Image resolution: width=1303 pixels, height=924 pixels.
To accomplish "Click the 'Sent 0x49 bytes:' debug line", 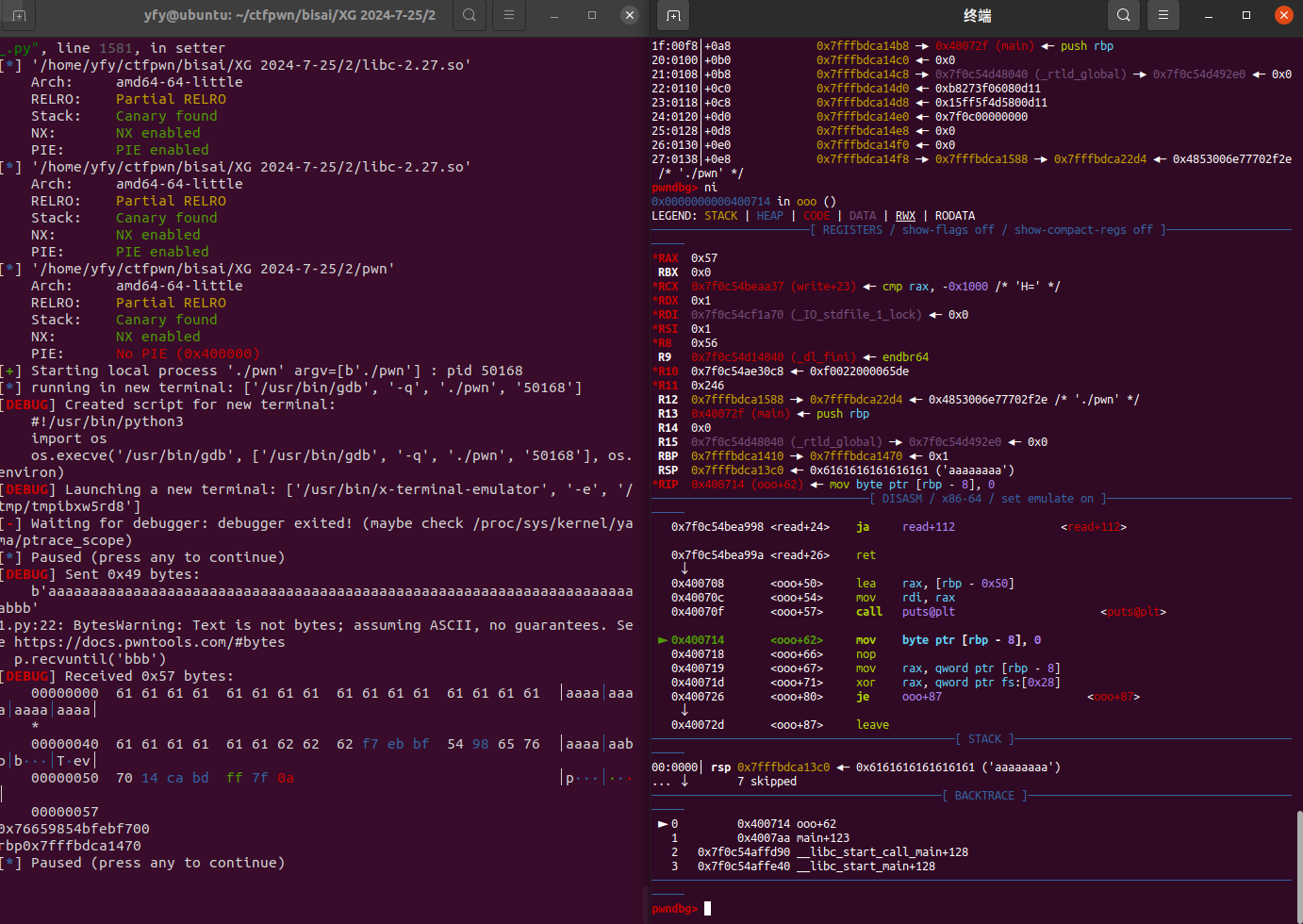I will point(100,574).
